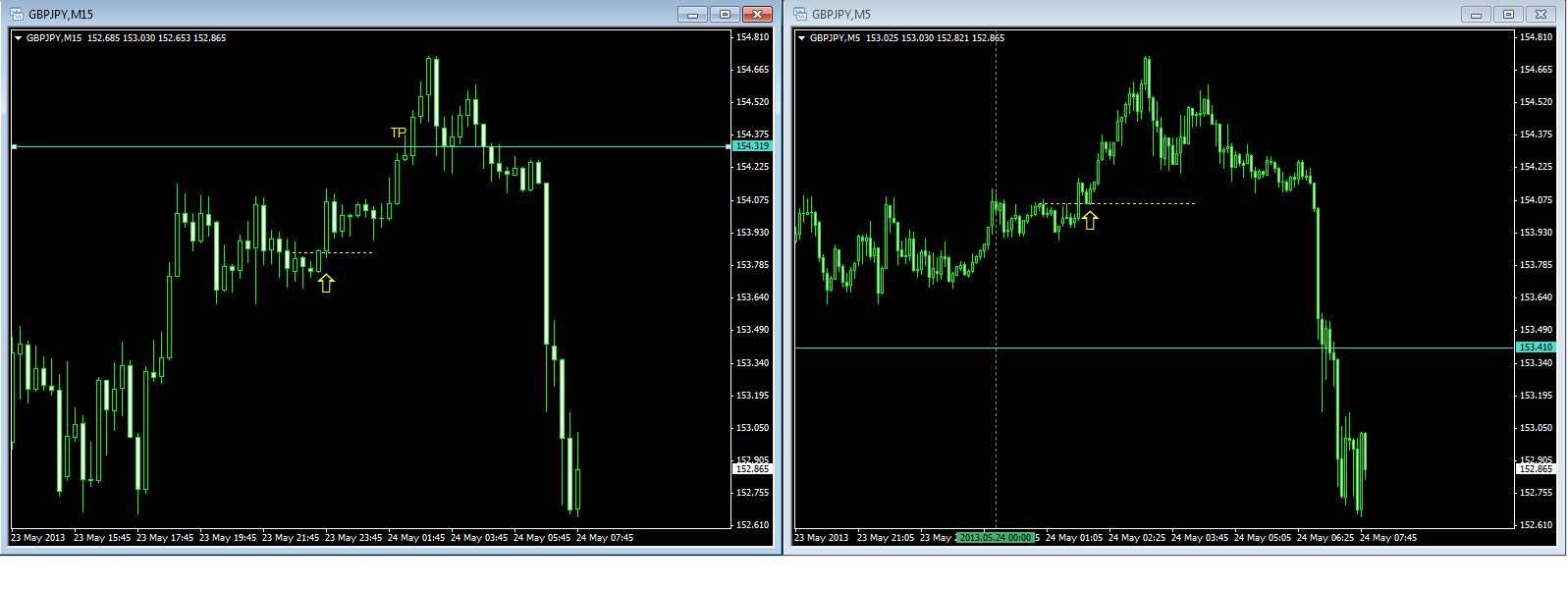
Task: Click the GBPJPY,M5 window title text
Action: click(841, 15)
